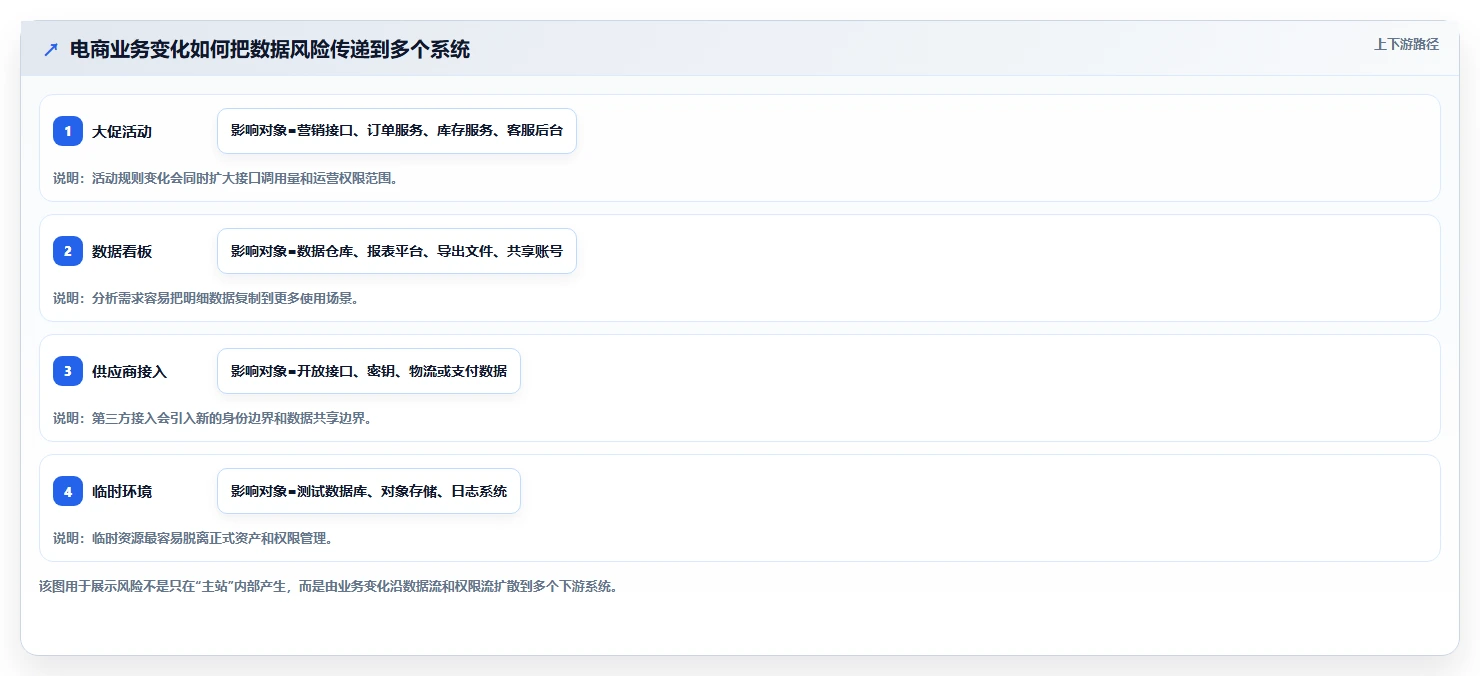This screenshot has height=676, width=1480.
Task: Select the 数据看板 heading
Action: coord(122,251)
